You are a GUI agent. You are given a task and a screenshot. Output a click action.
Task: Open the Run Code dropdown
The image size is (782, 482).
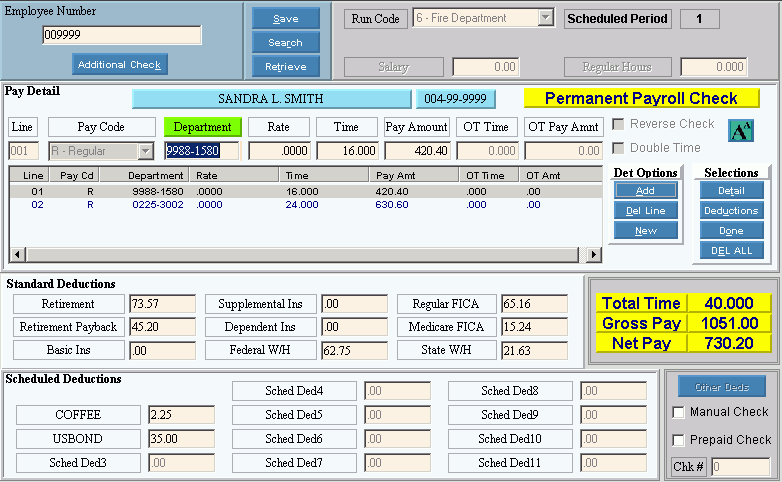(x=545, y=18)
